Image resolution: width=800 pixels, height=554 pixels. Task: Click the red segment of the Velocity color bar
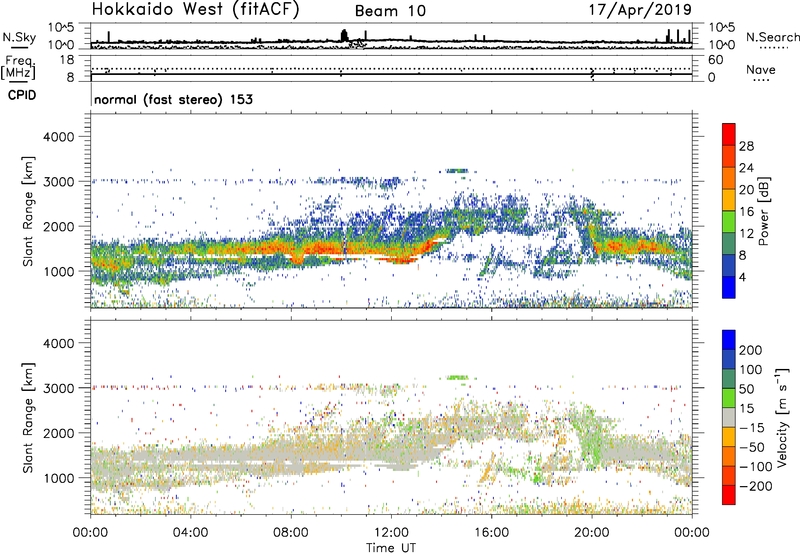[729, 495]
